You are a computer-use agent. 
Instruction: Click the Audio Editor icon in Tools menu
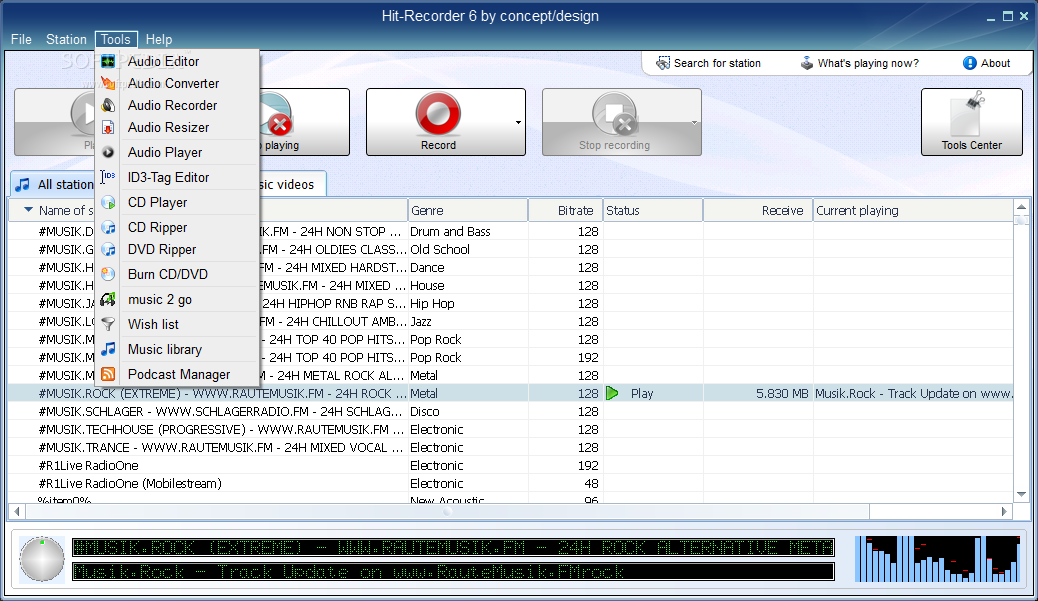pos(108,62)
